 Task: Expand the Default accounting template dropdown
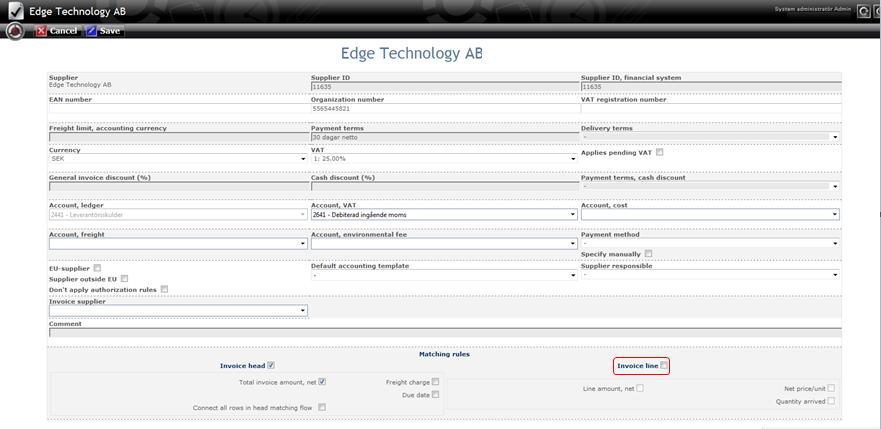click(444, 276)
